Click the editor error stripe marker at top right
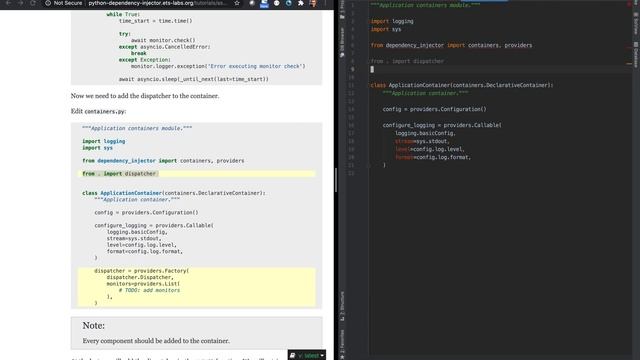The image size is (640, 360). pyautogui.click(x=630, y=3)
